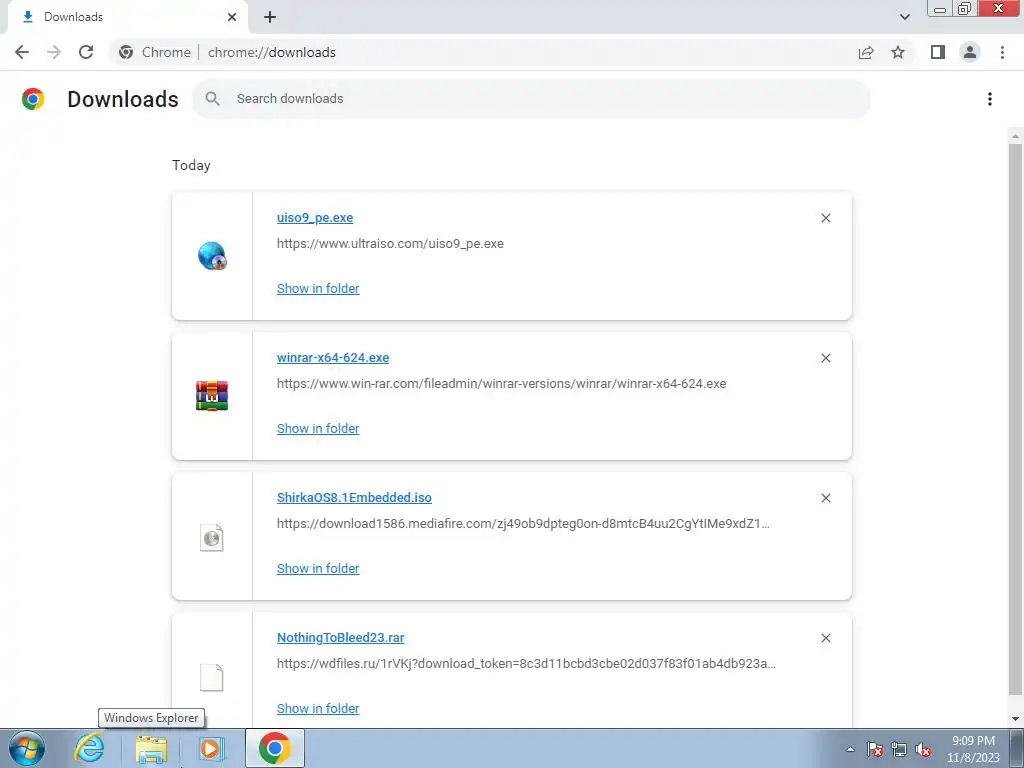Open the ShirkaOS8.1Embedded.iso file link
The height and width of the screenshot is (768, 1024).
point(354,498)
